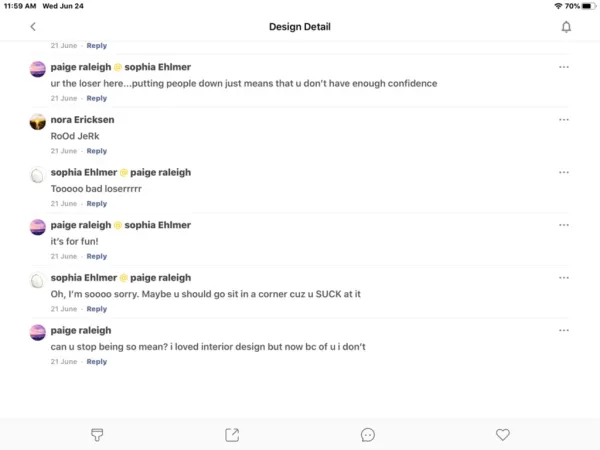Reply to nora Ericksen's "RoOd JeRk" comment

click(97, 151)
